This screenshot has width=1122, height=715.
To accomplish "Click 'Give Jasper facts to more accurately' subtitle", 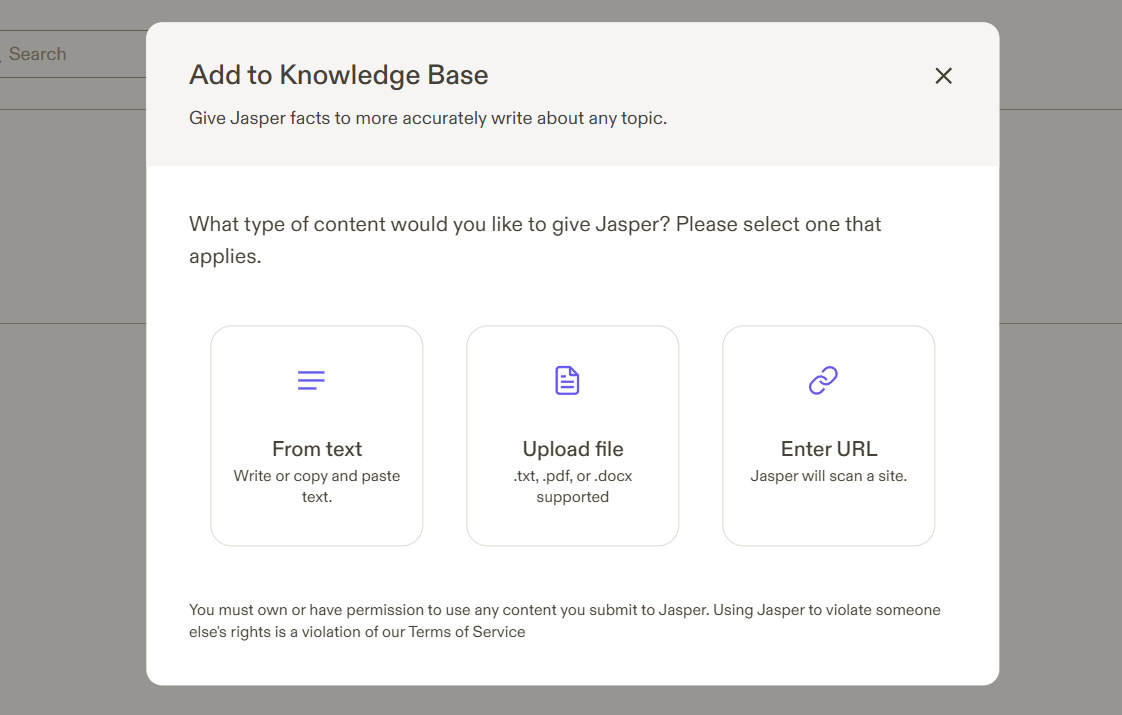I will point(428,118).
